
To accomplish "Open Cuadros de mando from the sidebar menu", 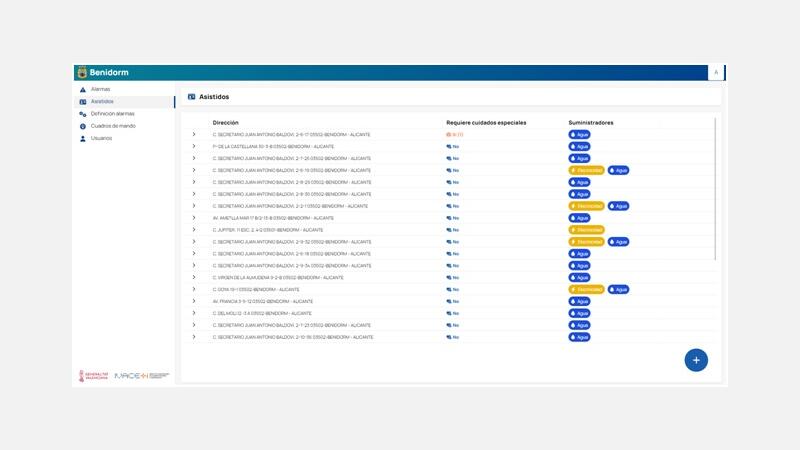I will [113, 126].
